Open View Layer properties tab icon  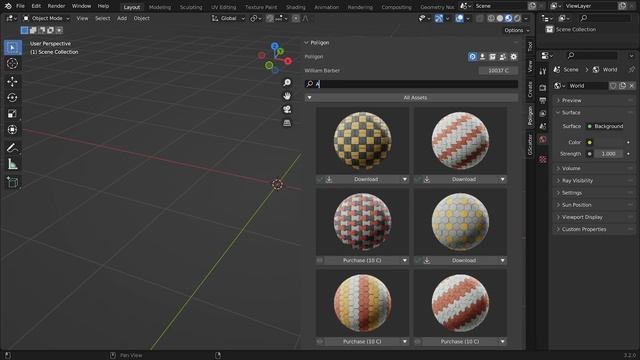click(x=543, y=113)
